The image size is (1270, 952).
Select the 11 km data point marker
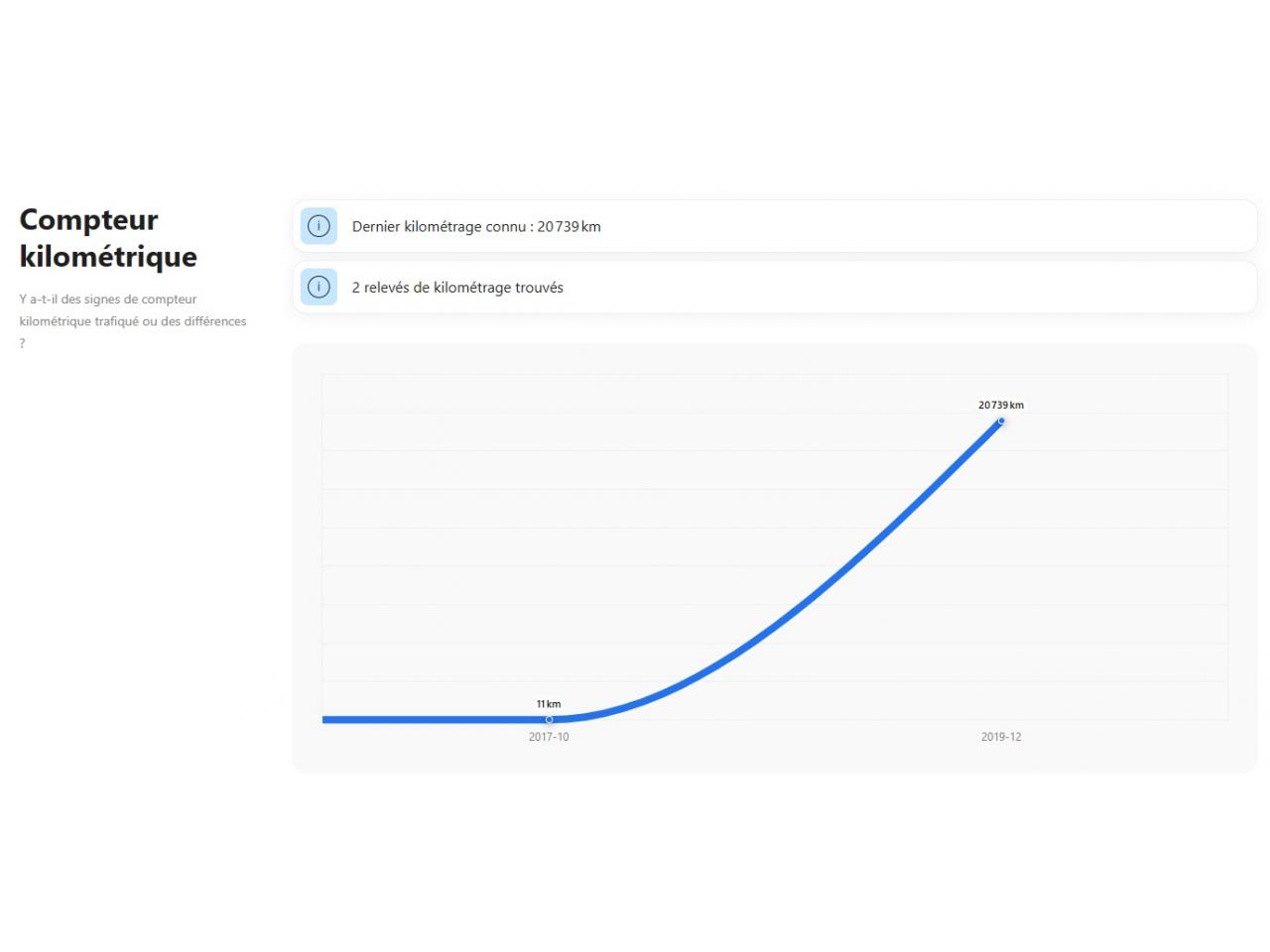pyautogui.click(x=549, y=719)
